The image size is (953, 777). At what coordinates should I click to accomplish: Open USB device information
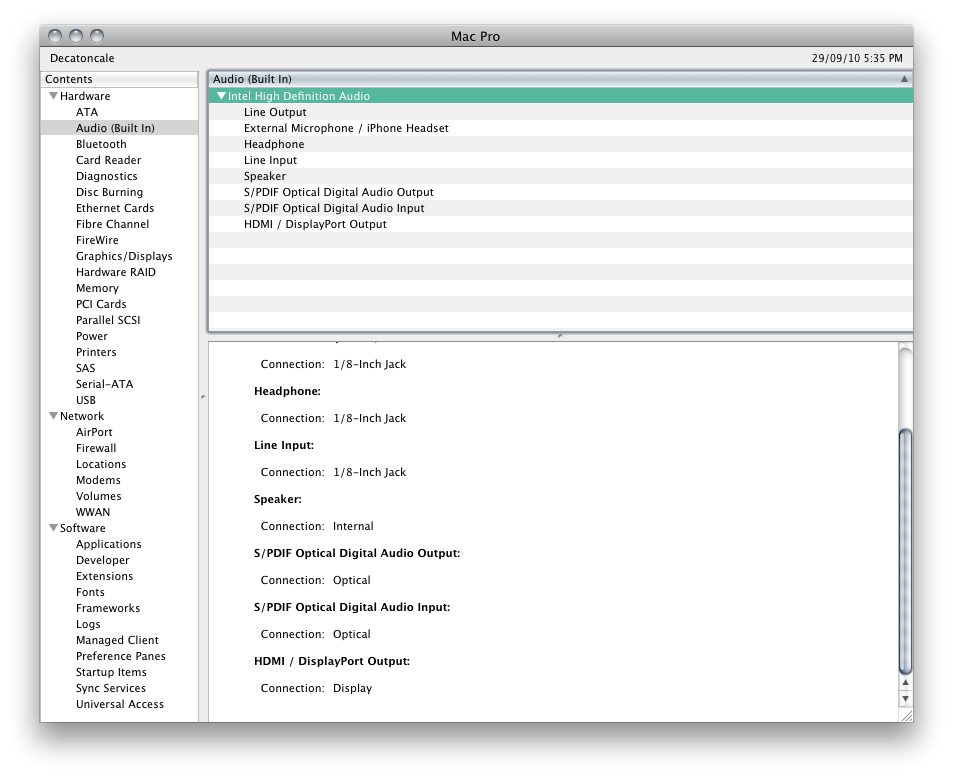[x=86, y=400]
